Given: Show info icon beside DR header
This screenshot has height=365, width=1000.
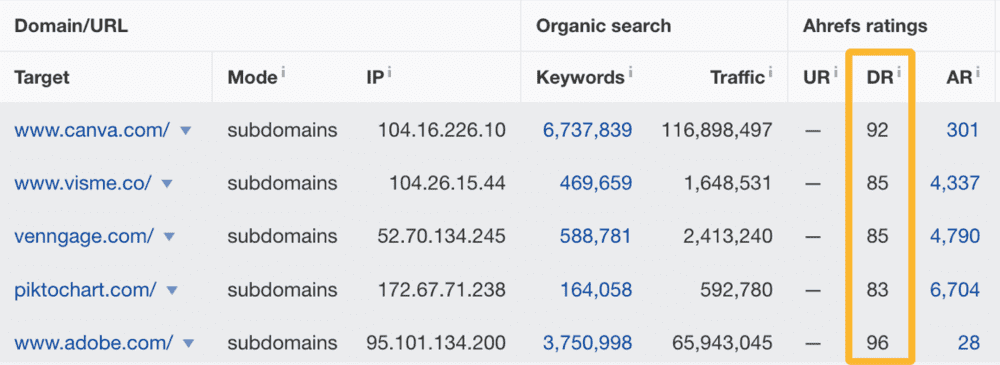Looking at the screenshot, I should (x=899, y=73).
